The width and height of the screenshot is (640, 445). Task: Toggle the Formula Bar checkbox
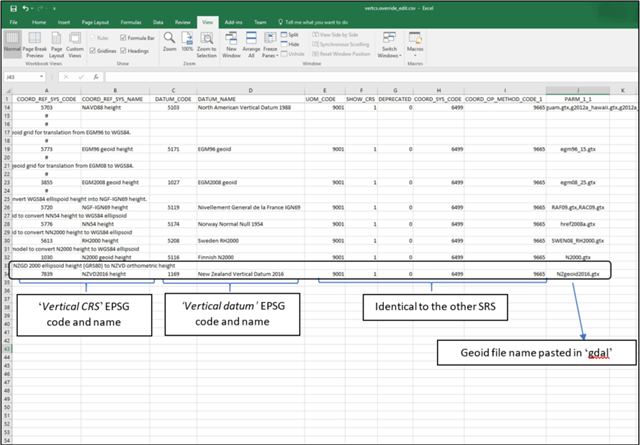(124, 37)
